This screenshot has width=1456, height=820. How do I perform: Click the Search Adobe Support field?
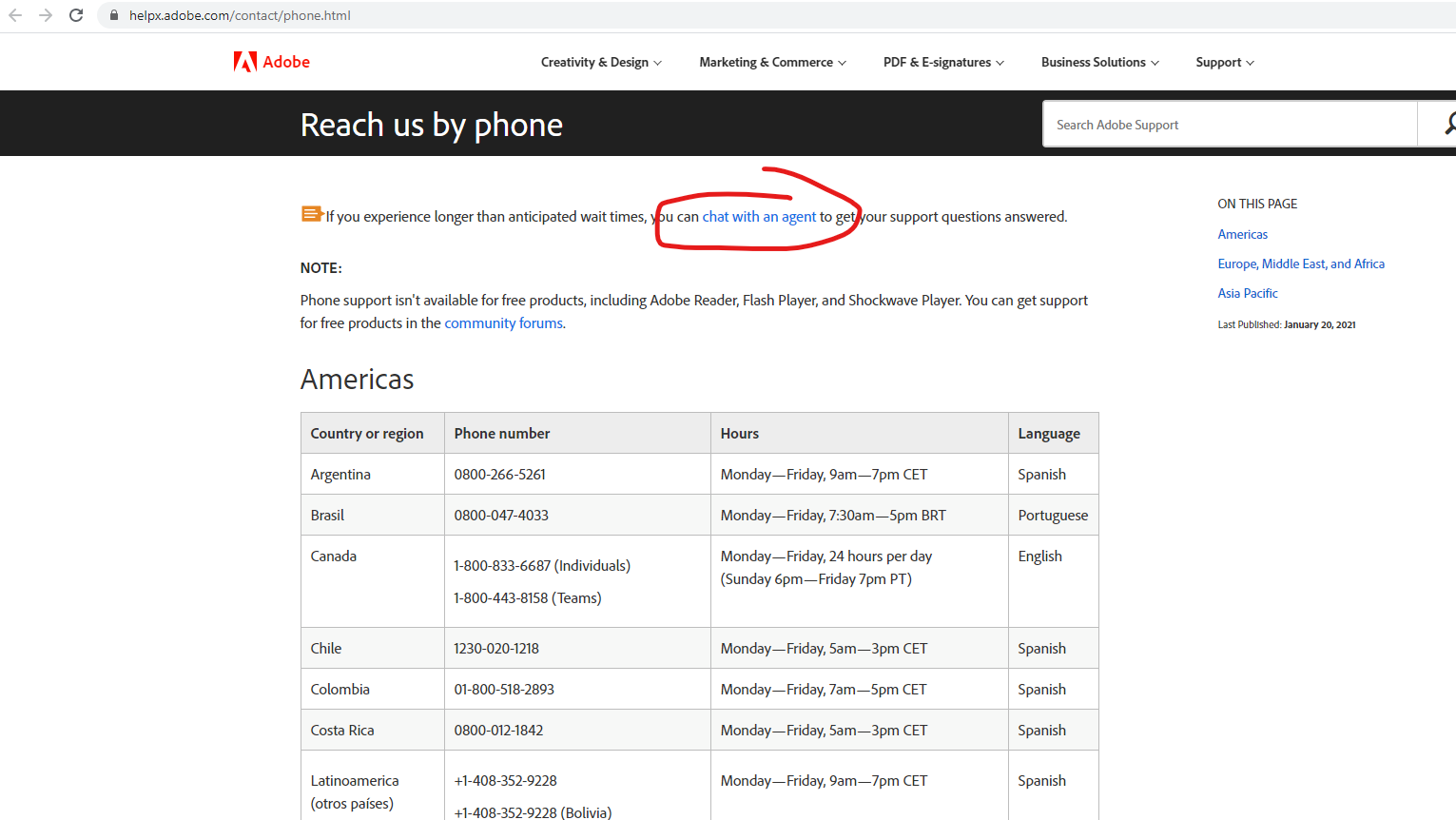1229,124
